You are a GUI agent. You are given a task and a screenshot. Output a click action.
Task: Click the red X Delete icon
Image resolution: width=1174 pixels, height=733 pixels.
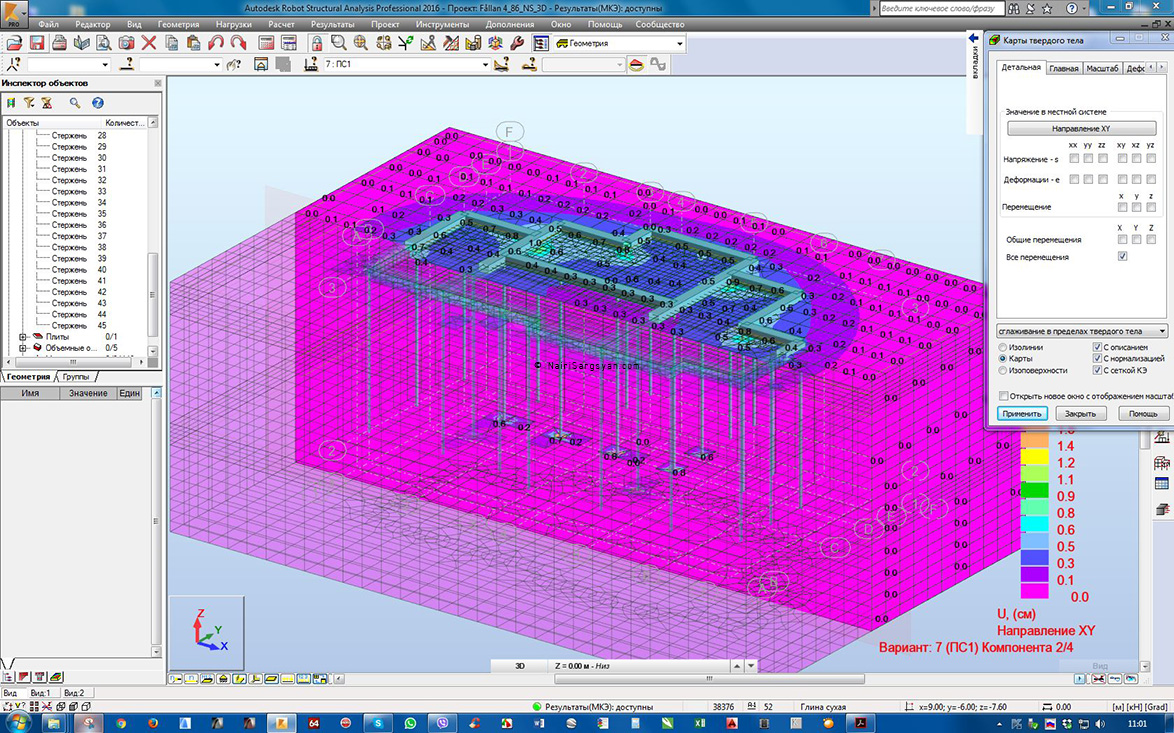coord(148,43)
